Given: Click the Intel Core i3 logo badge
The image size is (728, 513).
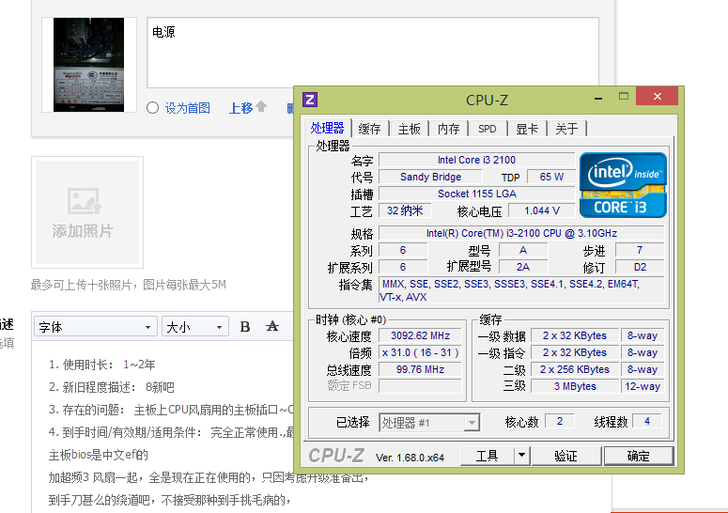Looking at the screenshot, I should click(x=623, y=182).
